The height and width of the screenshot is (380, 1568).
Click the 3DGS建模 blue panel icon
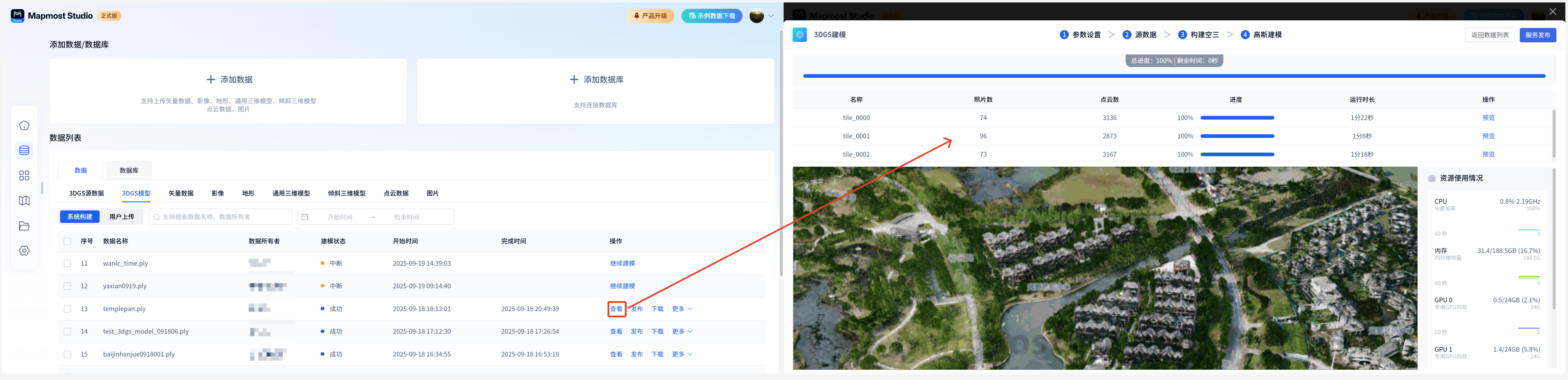(799, 35)
